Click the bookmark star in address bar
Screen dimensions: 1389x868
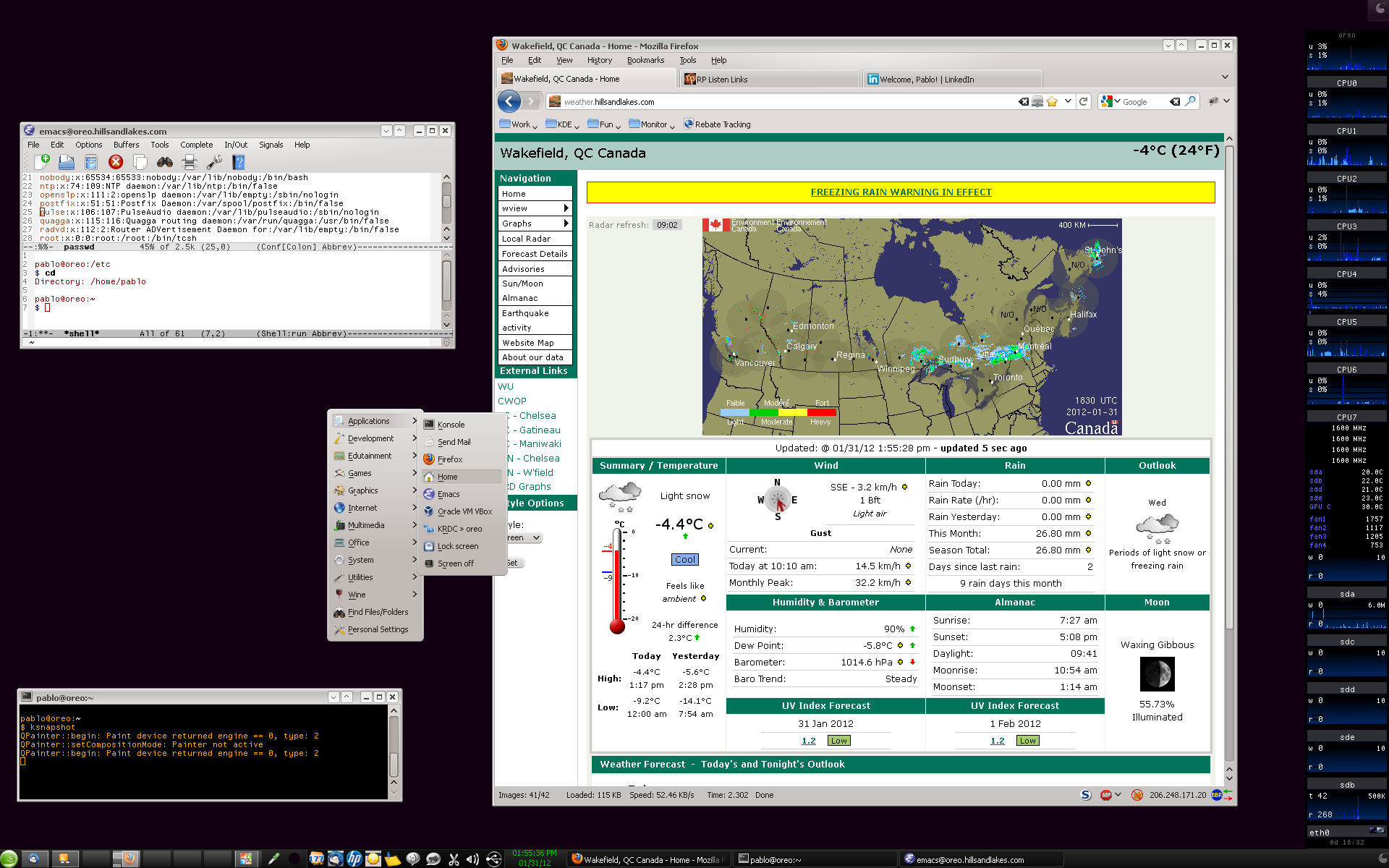(1052, 102)
